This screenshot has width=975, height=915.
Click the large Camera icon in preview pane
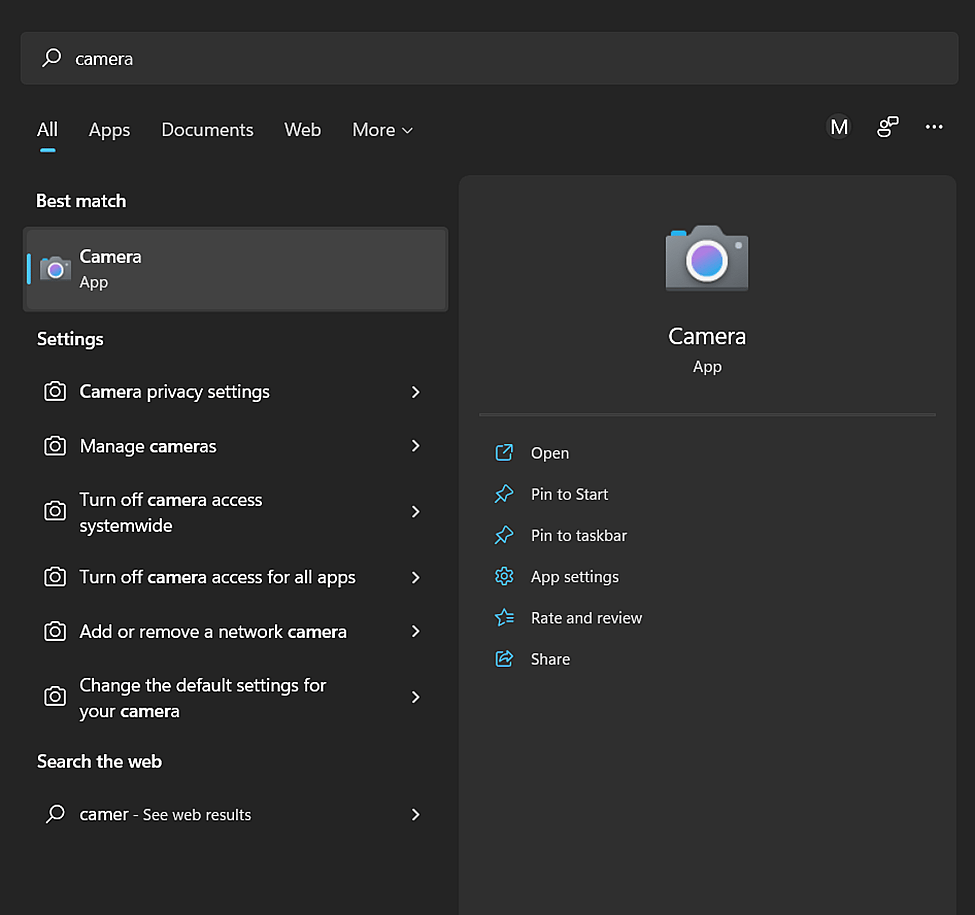707,258
